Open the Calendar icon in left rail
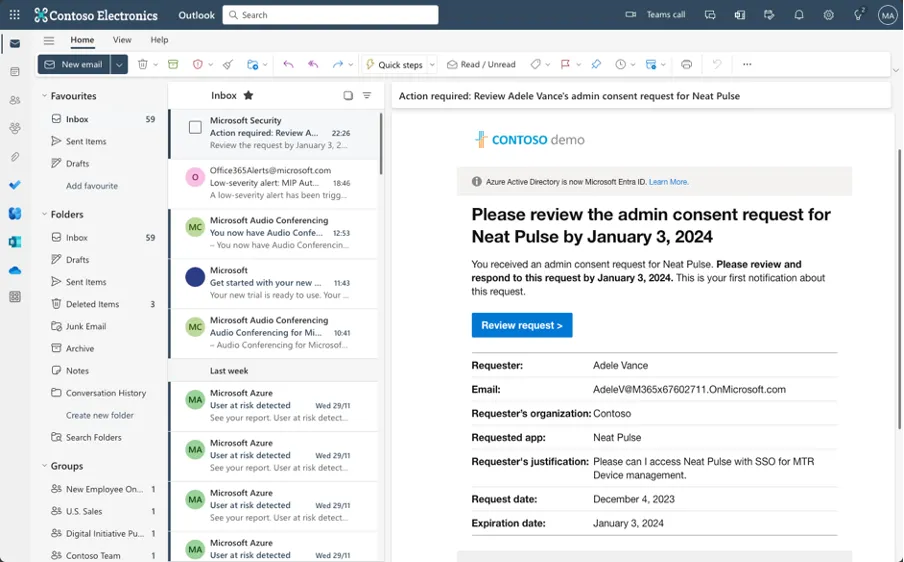 click(x=14, y=72)
